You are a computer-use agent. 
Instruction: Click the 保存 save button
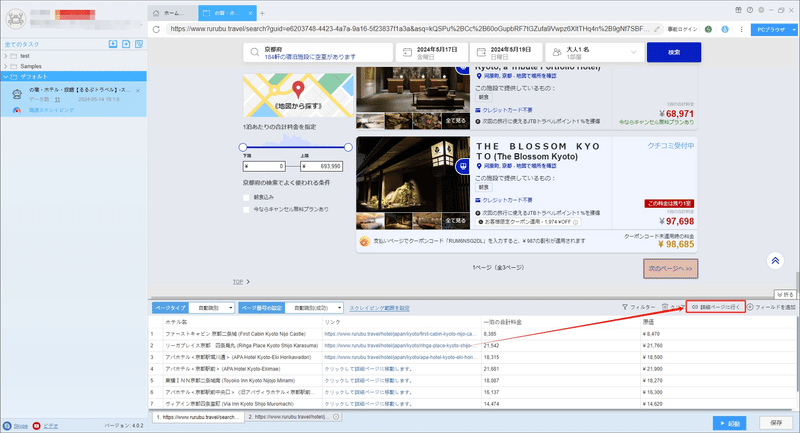776,423
